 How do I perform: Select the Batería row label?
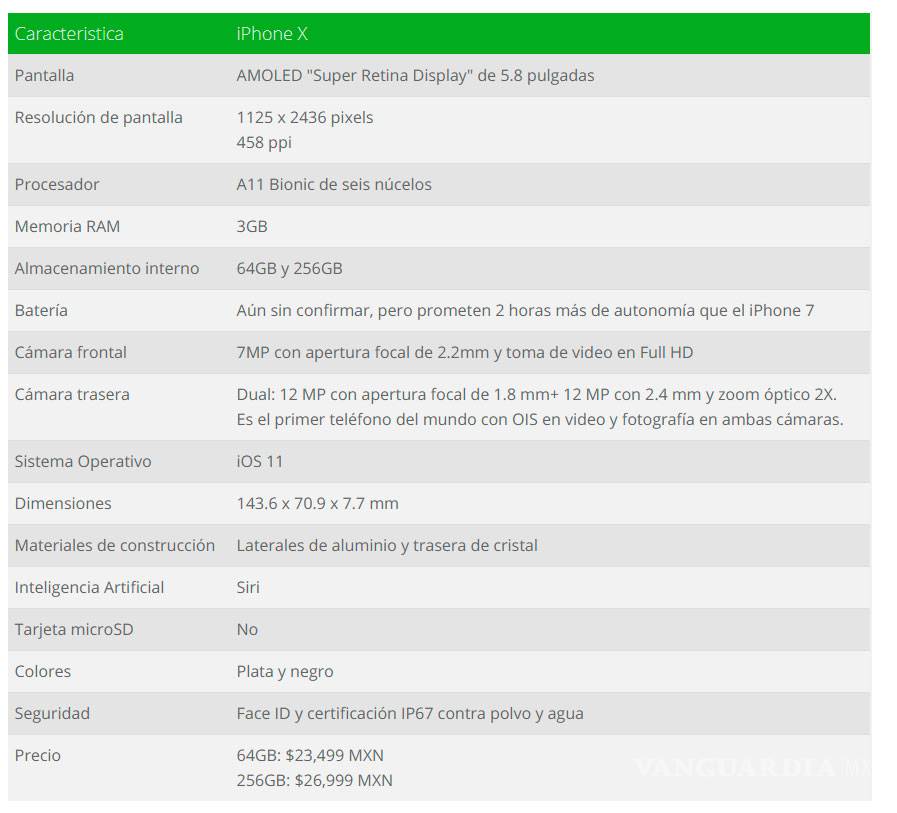[41, 310]
